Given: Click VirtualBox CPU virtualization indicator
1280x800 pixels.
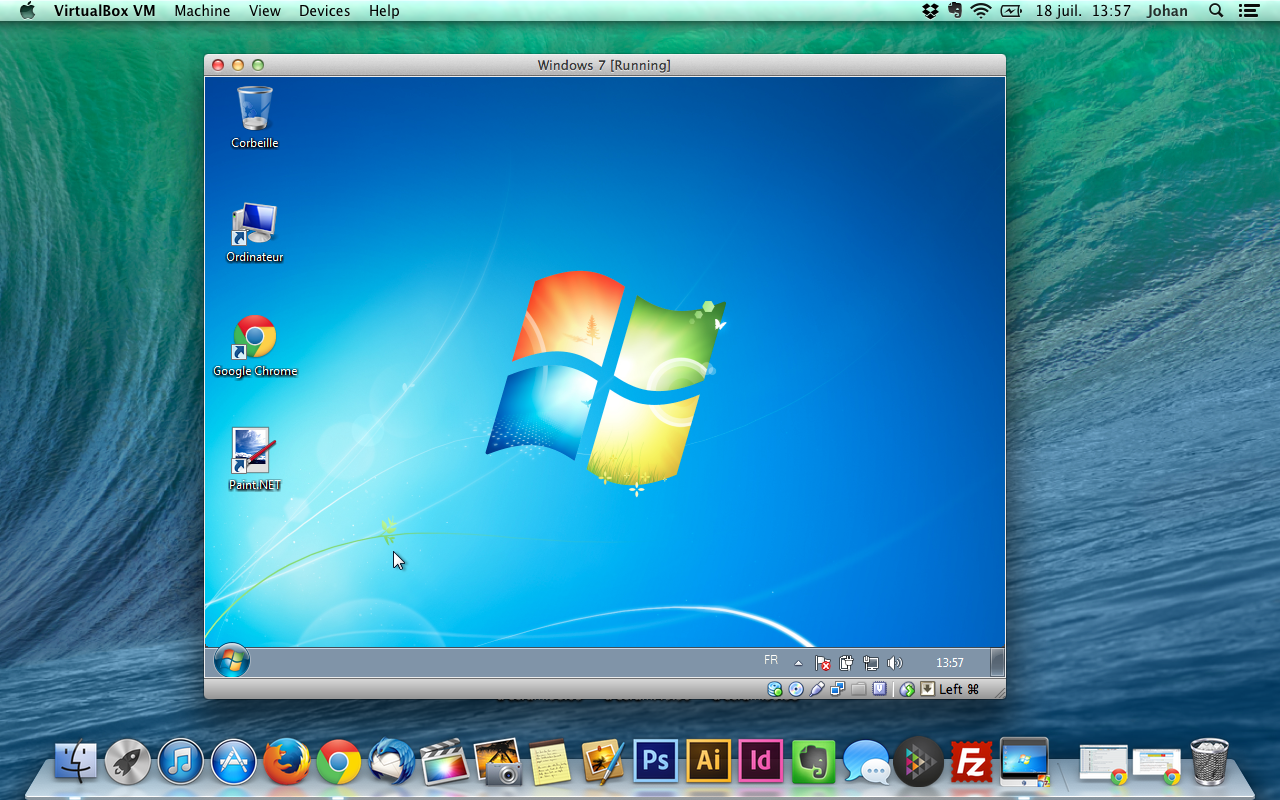Looking at the screenshot, I should [880, 689].
